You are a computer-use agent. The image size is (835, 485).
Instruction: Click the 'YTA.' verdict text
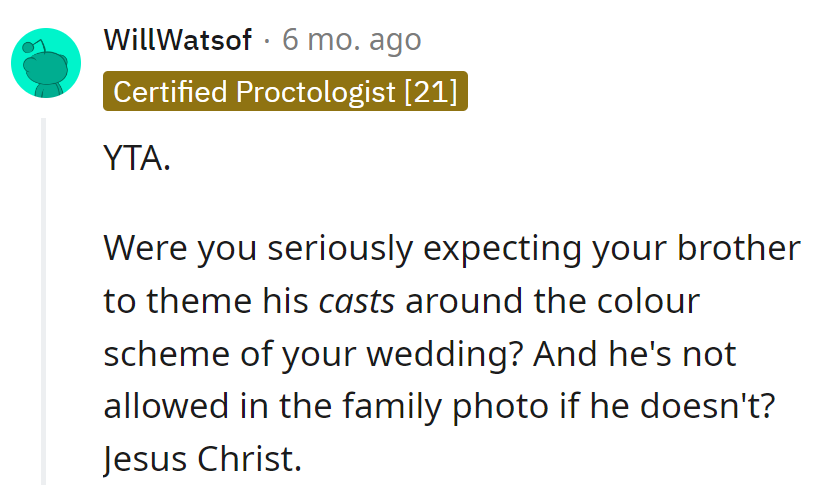pos(137,159)
